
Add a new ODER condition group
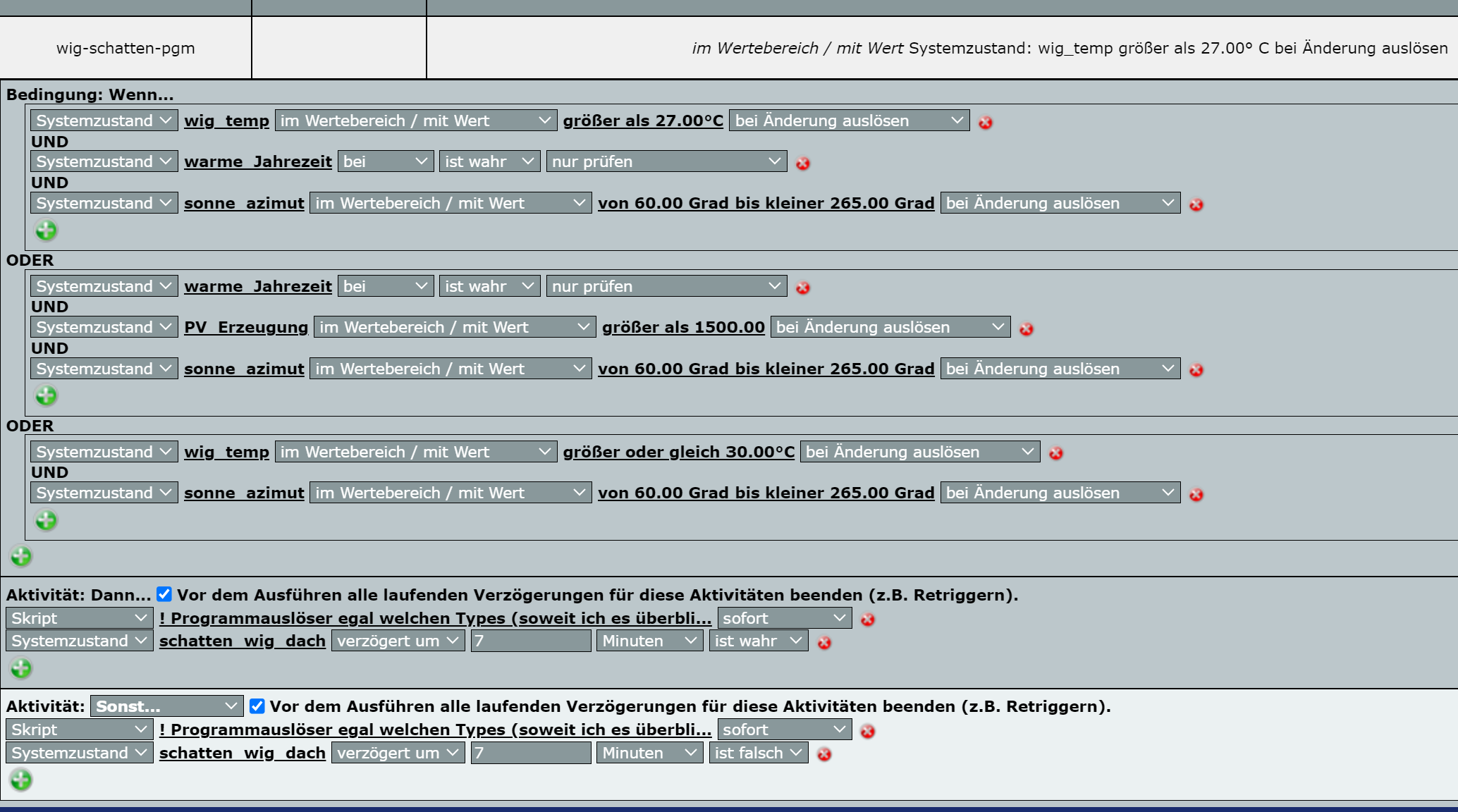(21, 556)
